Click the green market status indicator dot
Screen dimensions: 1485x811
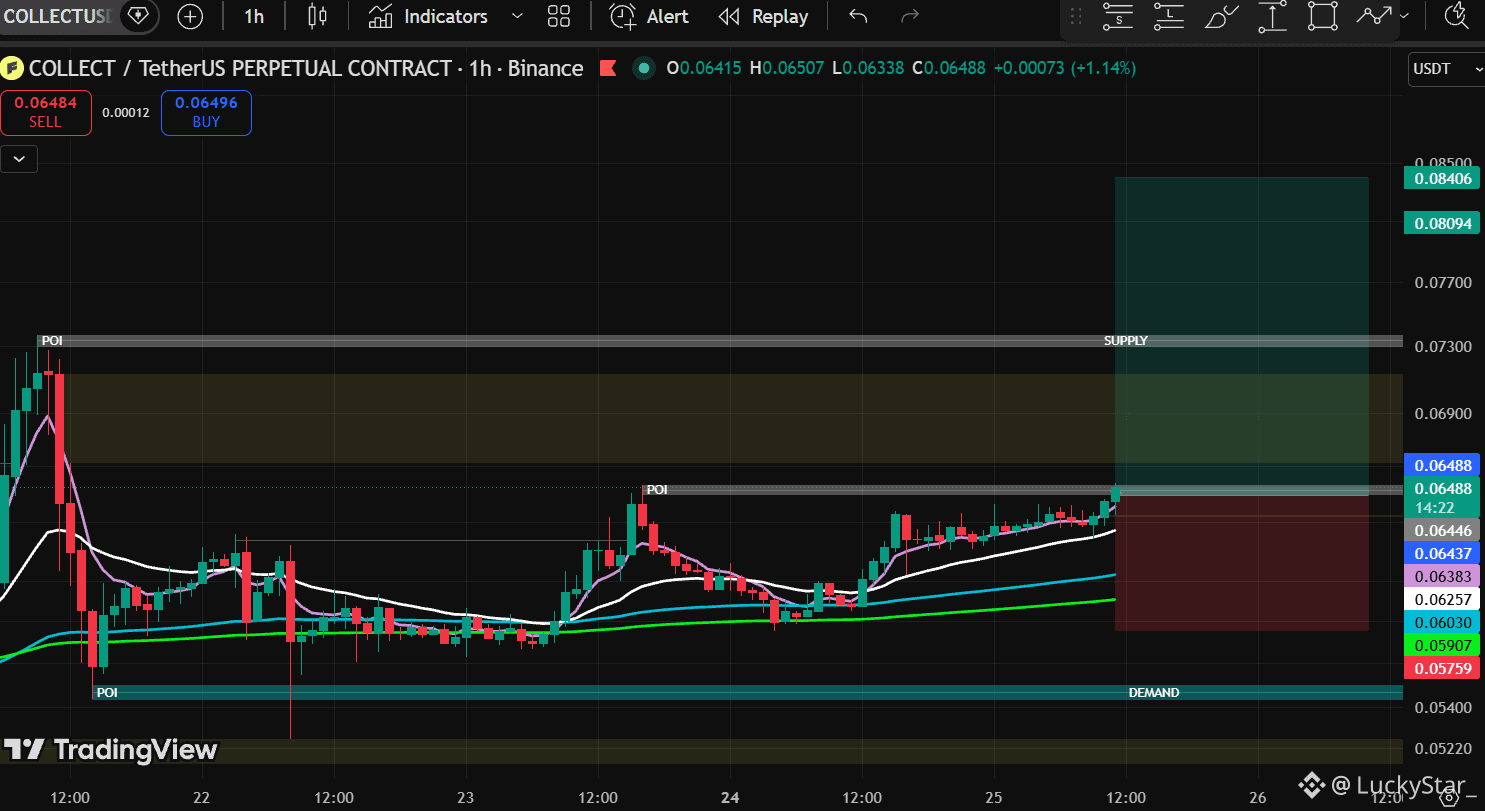(644, 69)
